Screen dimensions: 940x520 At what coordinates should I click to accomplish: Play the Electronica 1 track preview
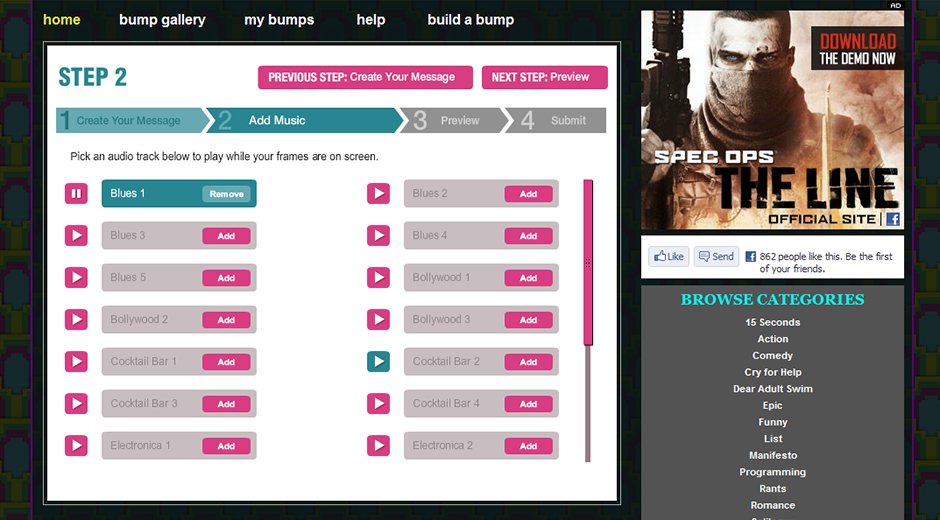(x=77, y=446)
